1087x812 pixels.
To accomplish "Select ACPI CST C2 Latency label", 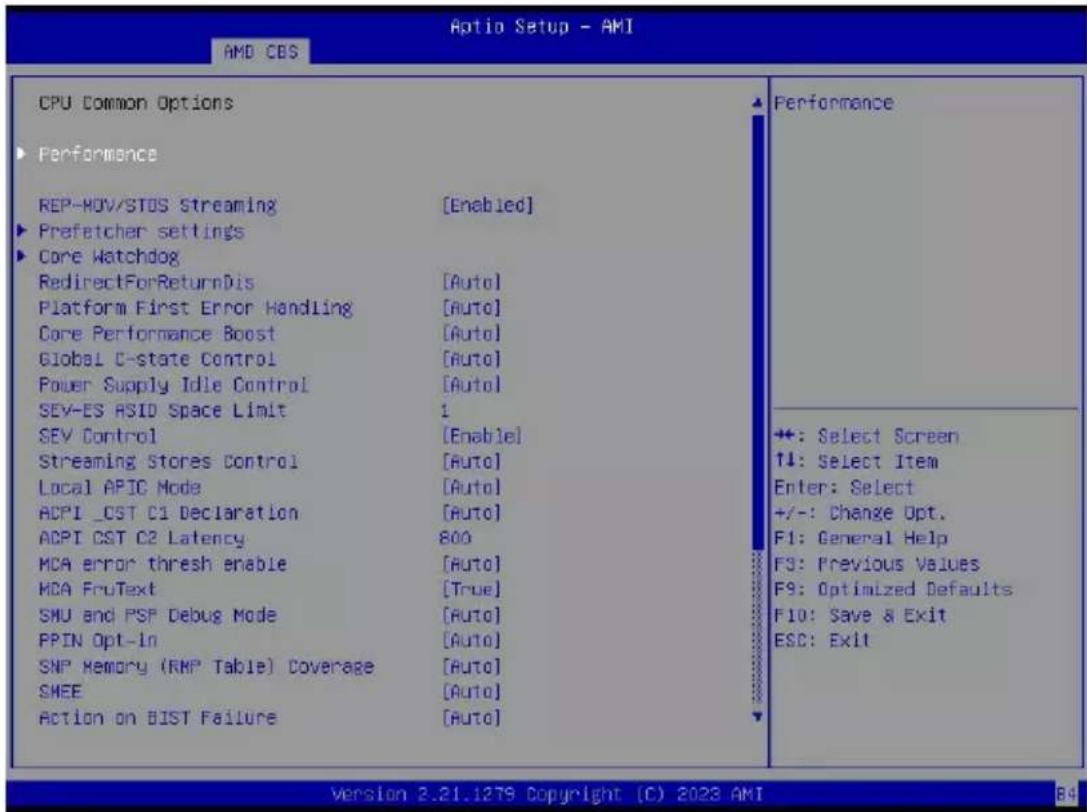I will [x=141, y=538].
